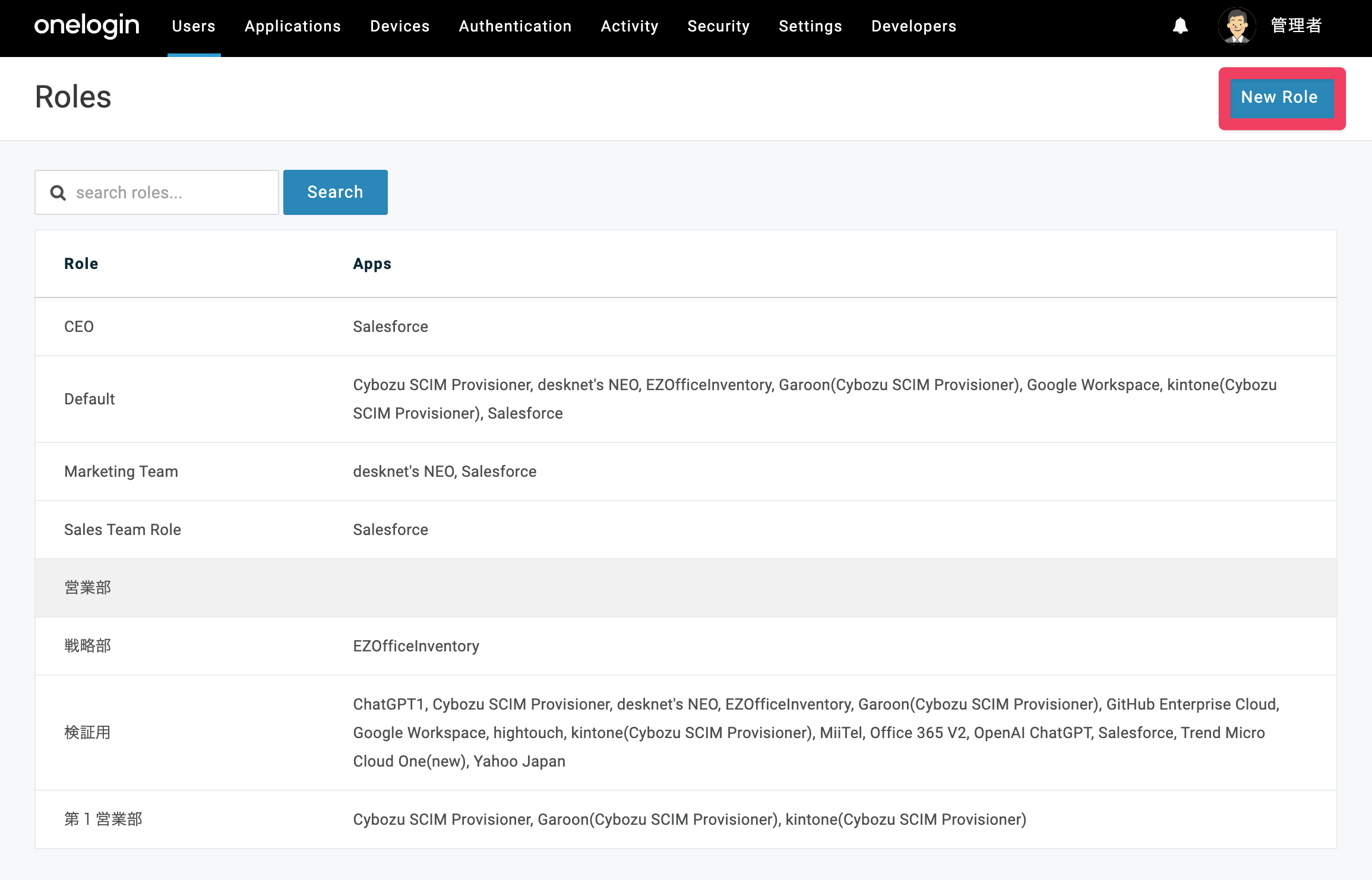This screenshot has height=880, width=1372.
Task: Open the Users menu
Action: tap(194, 26)
